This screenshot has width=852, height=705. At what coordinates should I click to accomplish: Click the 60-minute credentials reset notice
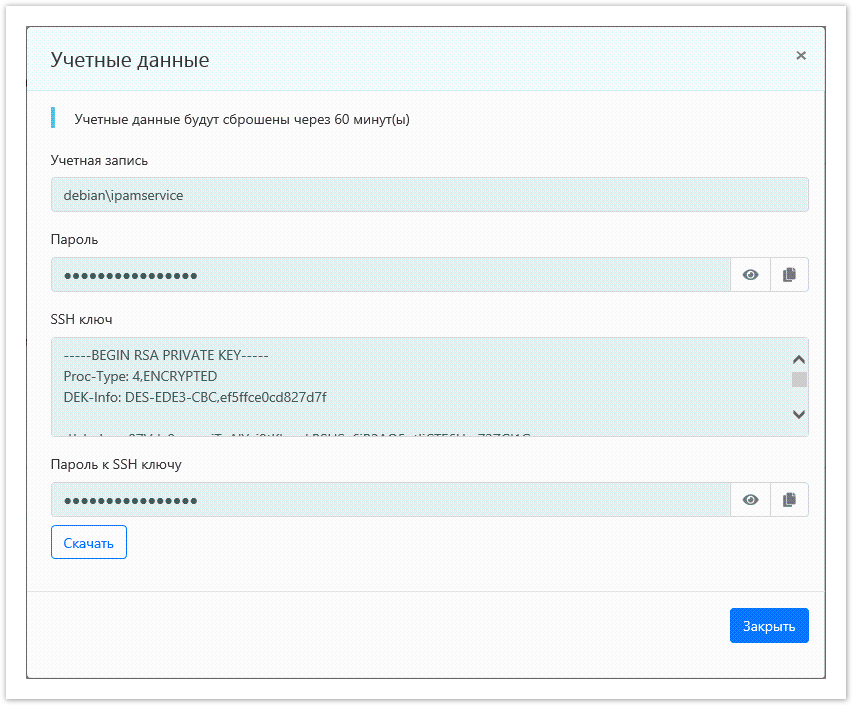(x=242, y=120)
